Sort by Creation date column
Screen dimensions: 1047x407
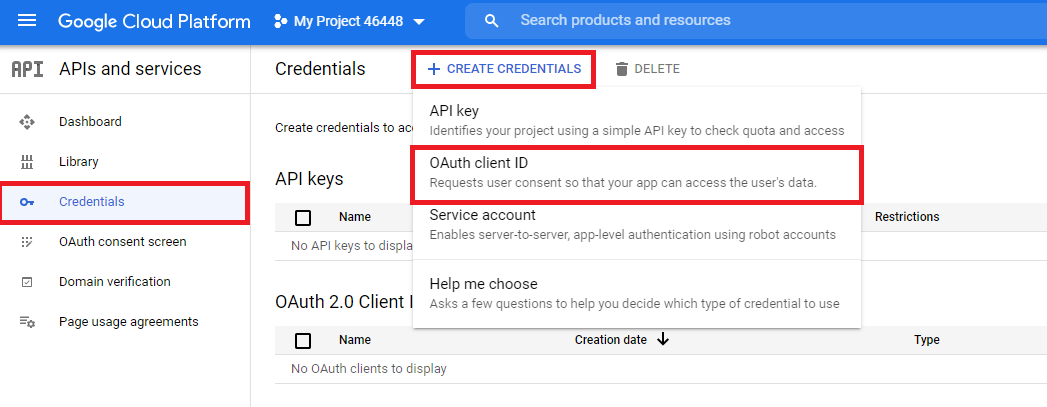coord(610,340)
